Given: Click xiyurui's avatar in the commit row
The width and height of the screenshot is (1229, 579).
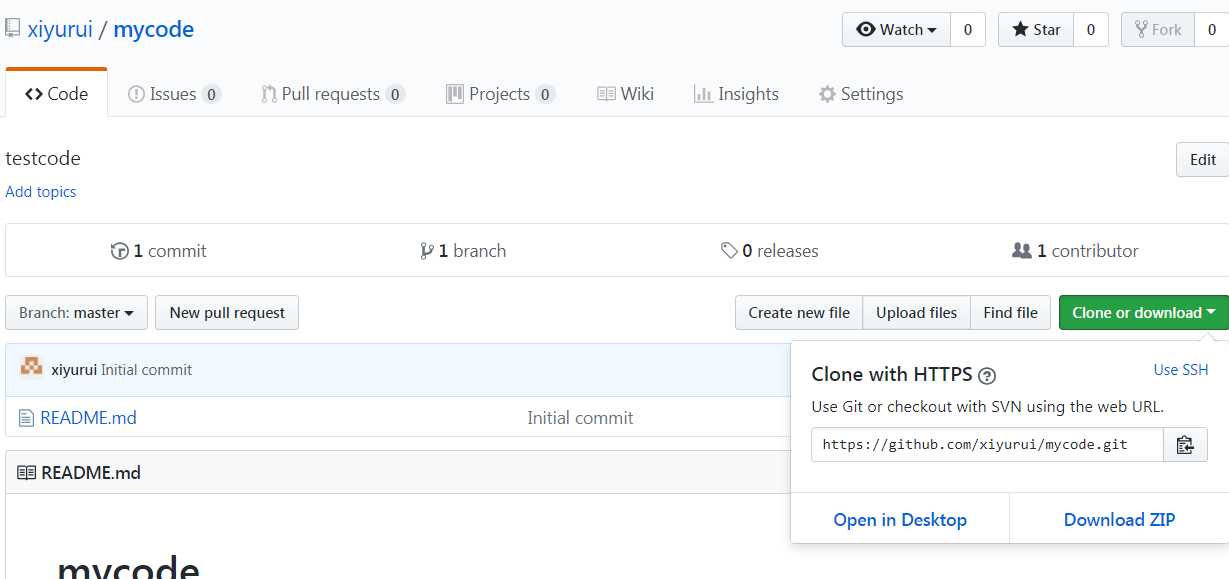Looking at the screenshot, I should [x=32, y=368].
